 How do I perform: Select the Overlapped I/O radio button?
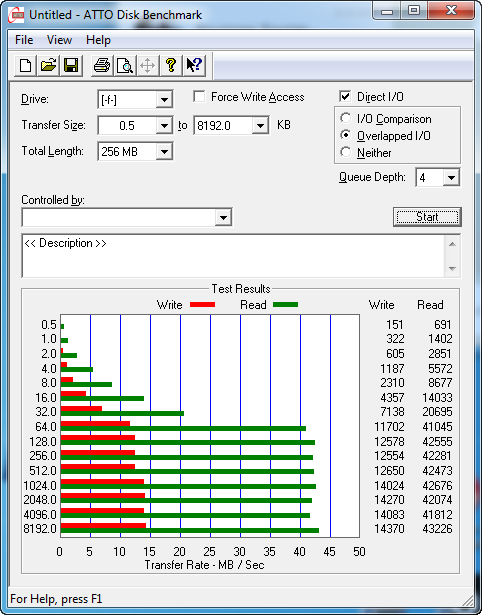coord(346,136)
